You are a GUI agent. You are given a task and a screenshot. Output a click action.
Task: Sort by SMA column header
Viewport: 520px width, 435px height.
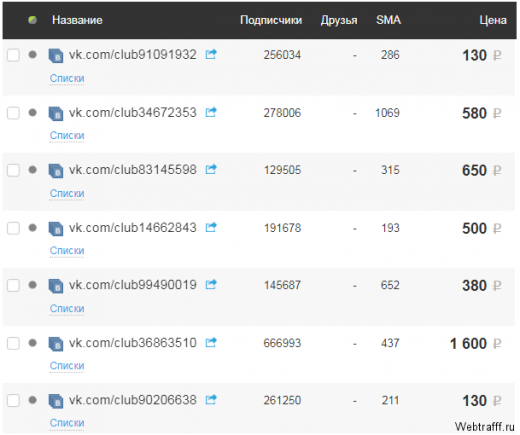coord(388,20)
